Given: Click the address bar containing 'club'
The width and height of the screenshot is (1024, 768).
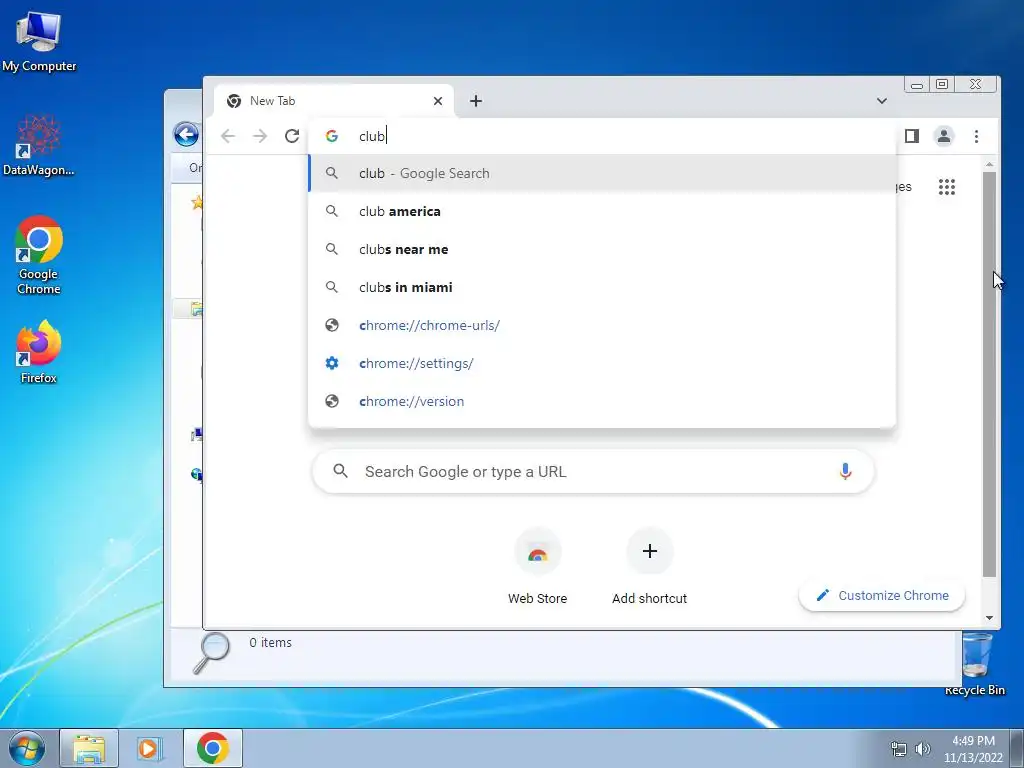Looking at the screenshot, I should point(602,136).
